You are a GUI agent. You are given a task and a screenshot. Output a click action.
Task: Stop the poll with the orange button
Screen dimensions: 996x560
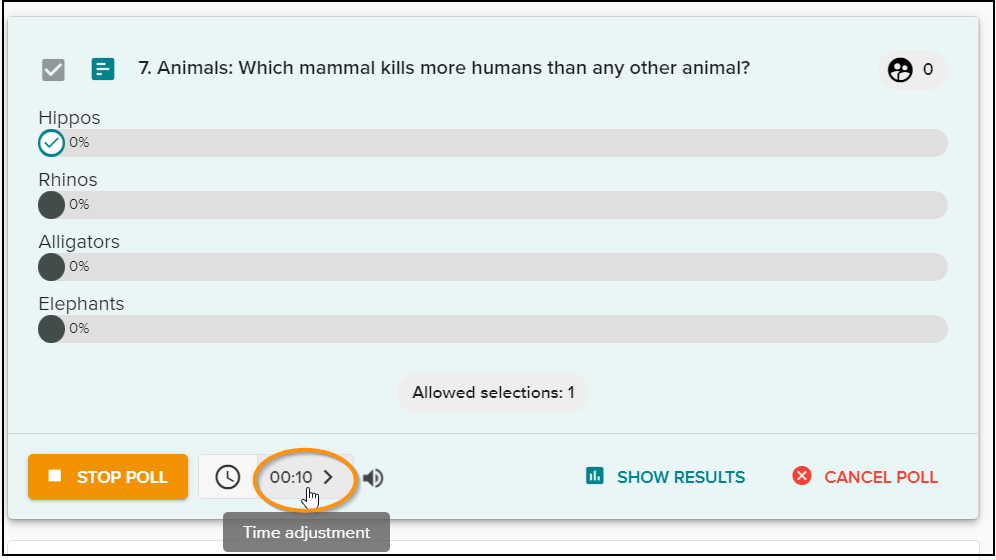pos(108,476)
